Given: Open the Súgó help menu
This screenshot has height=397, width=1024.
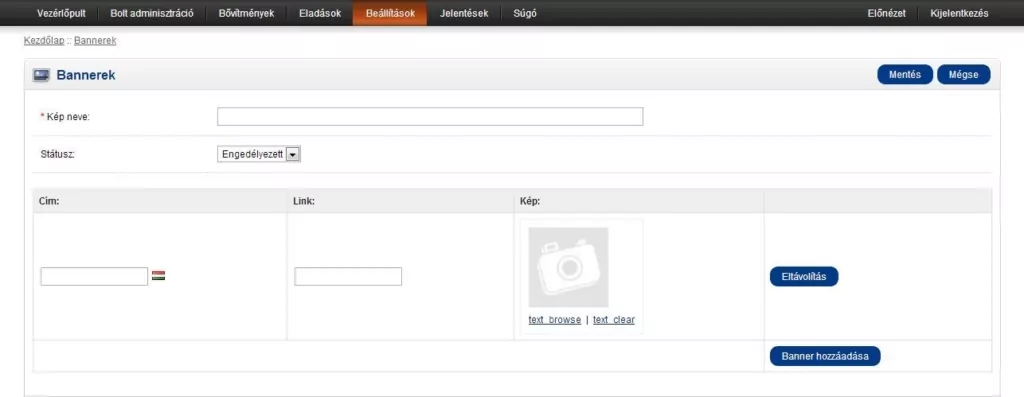Looking at the screenshot, I should (525, 13).
